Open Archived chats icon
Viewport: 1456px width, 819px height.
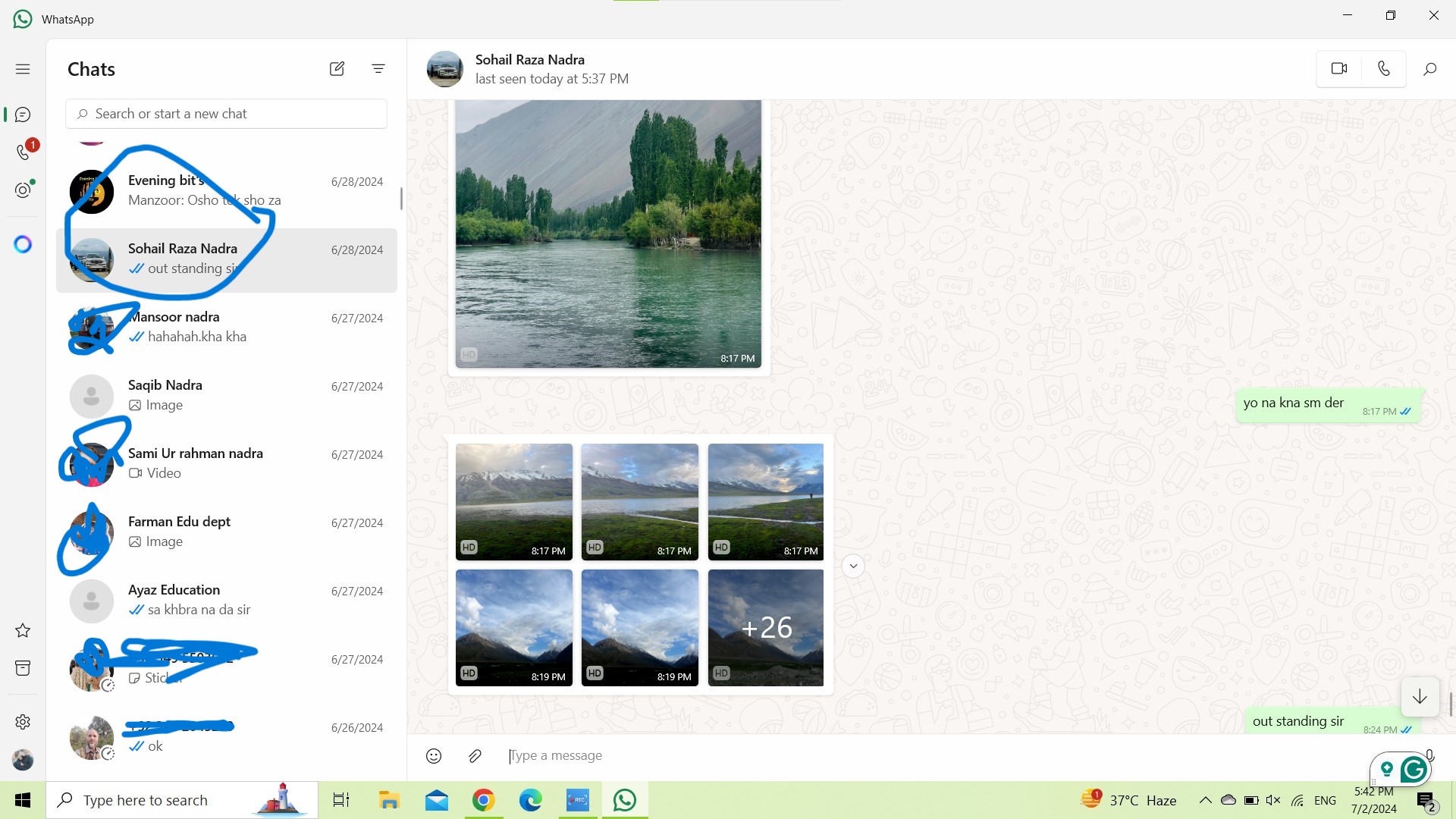pos(23,668)
